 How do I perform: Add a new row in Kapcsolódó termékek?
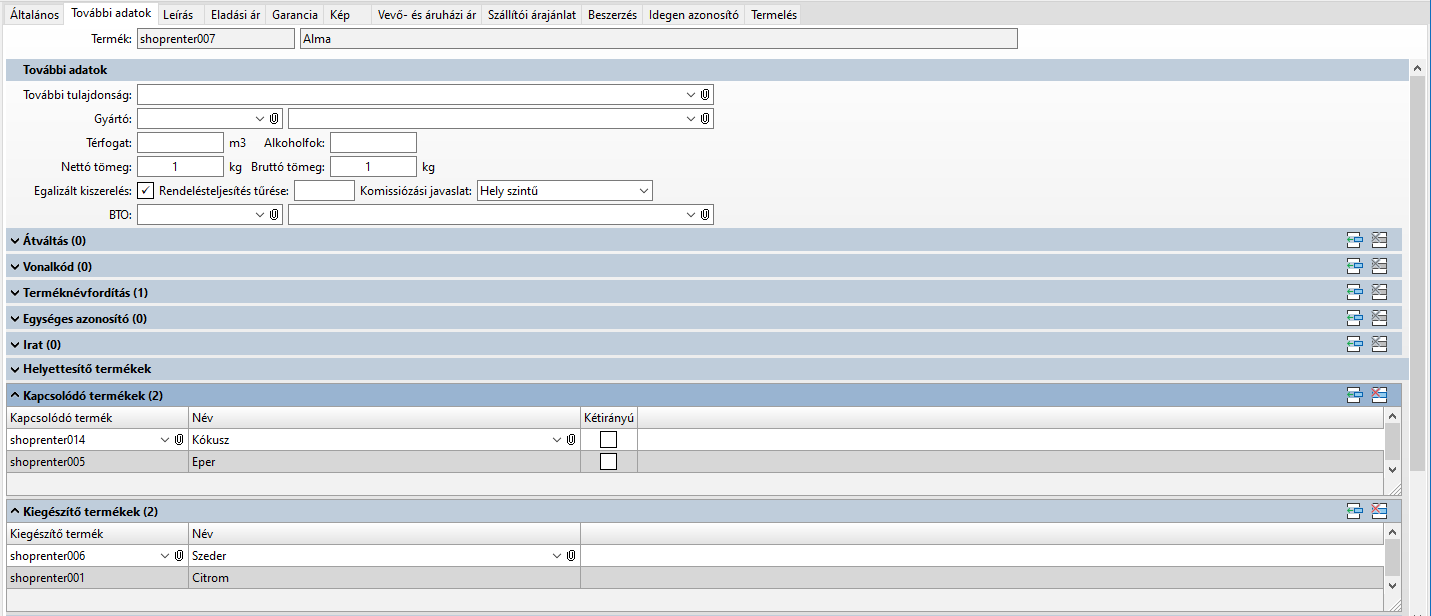coord(1355,395)
